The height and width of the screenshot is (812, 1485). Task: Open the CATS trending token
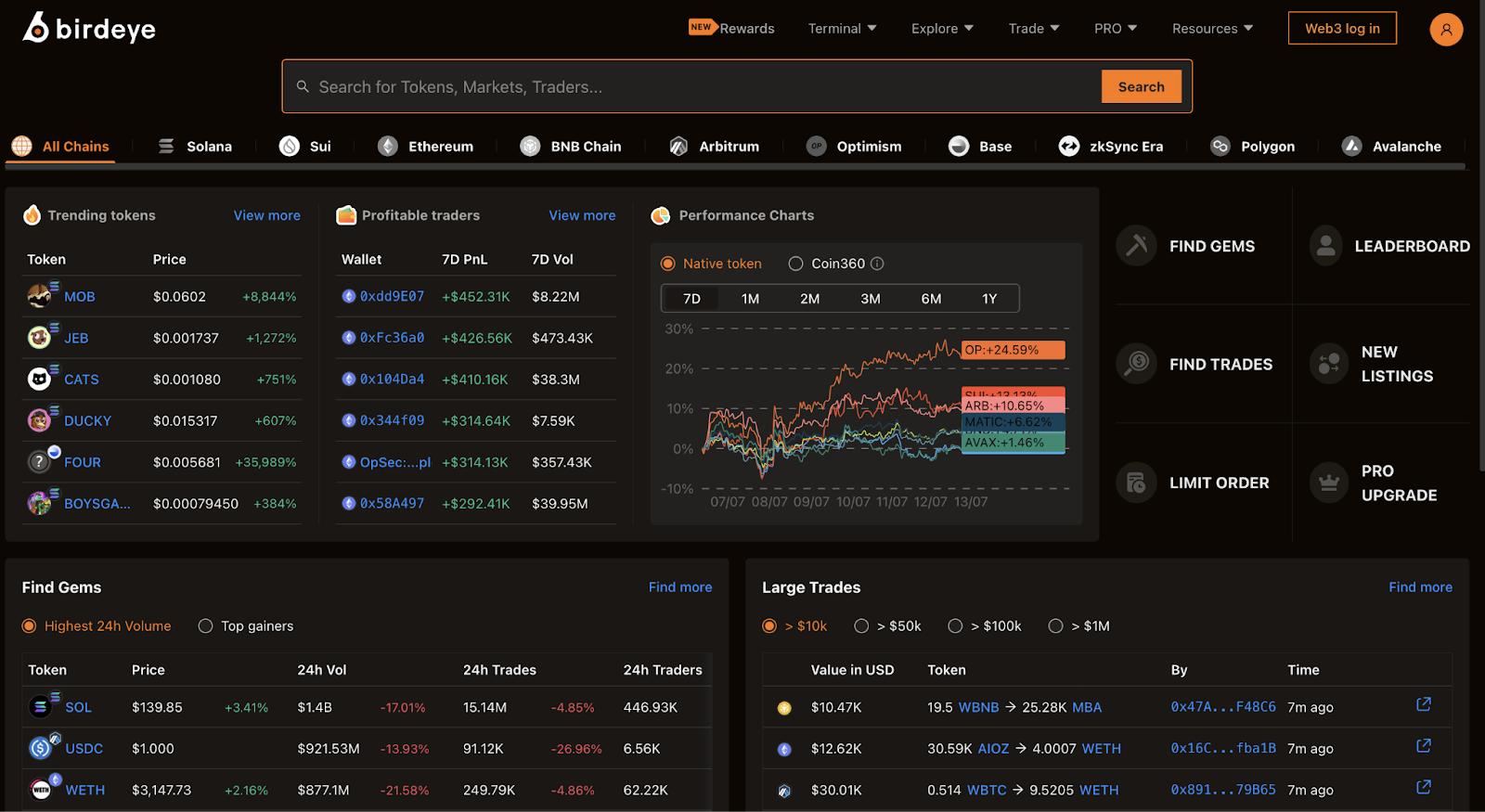coord(81,380)
